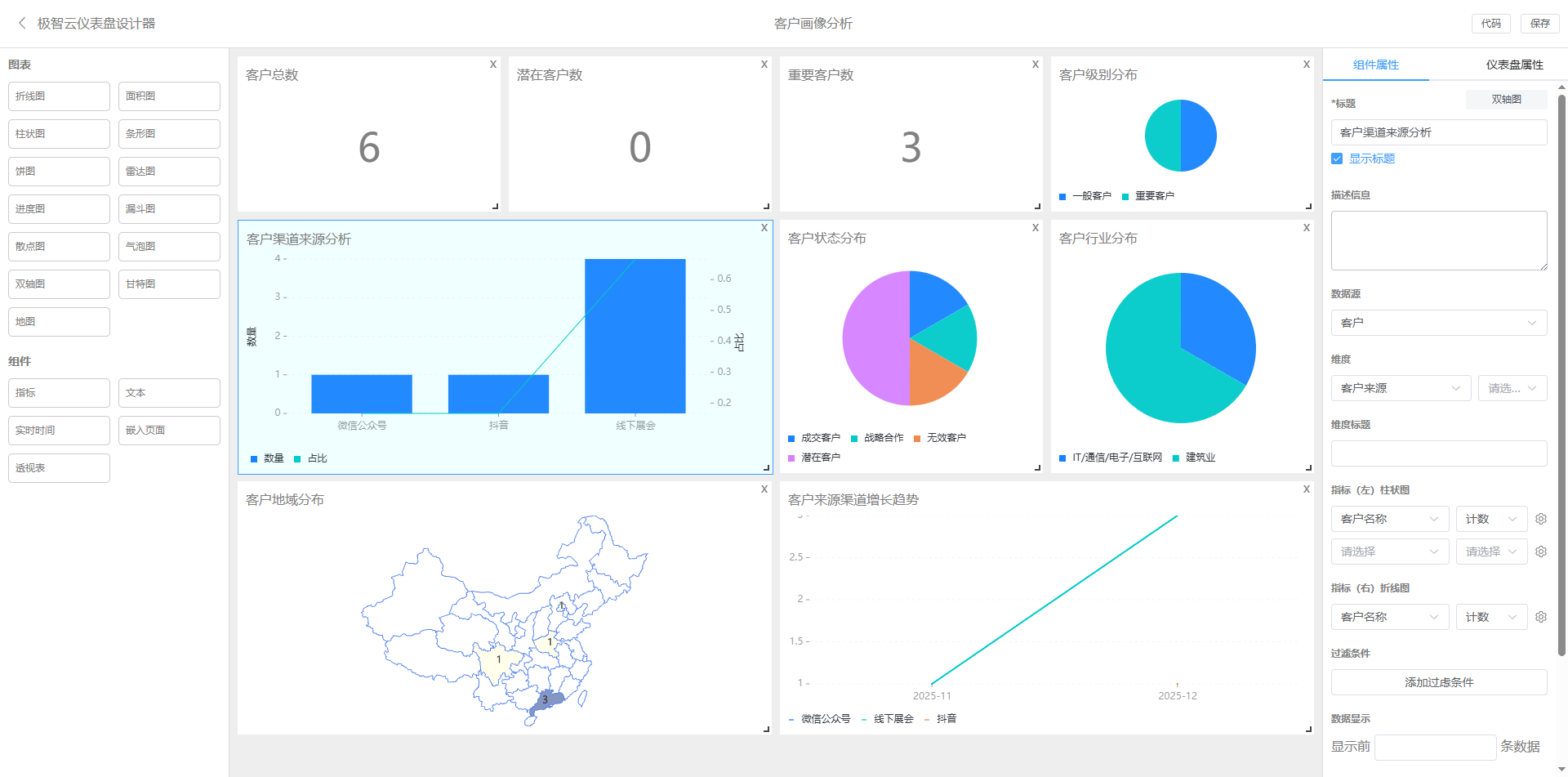Click the 保存 button
Screen dimensions: 1568x777
(1539, 24)
